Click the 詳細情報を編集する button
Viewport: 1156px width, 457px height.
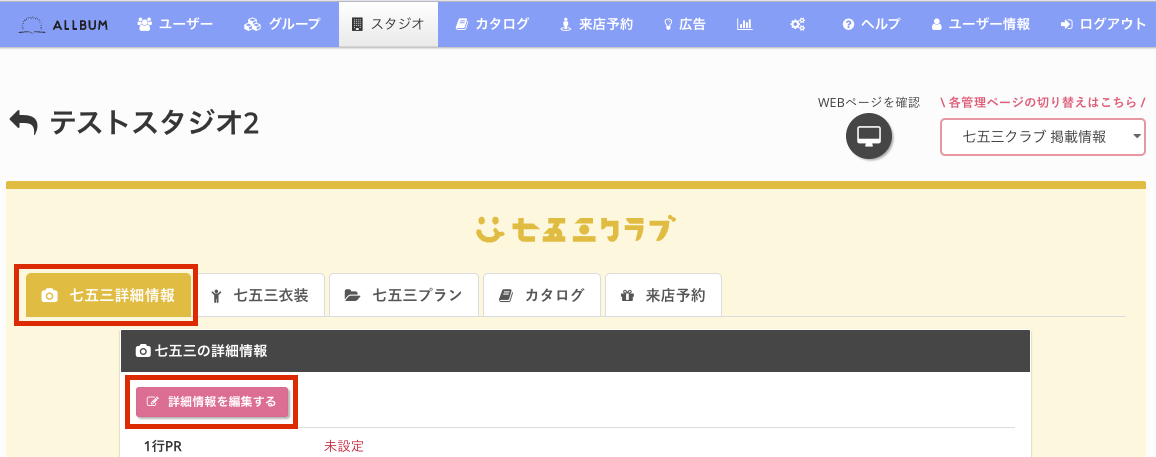tap(212, 402)
